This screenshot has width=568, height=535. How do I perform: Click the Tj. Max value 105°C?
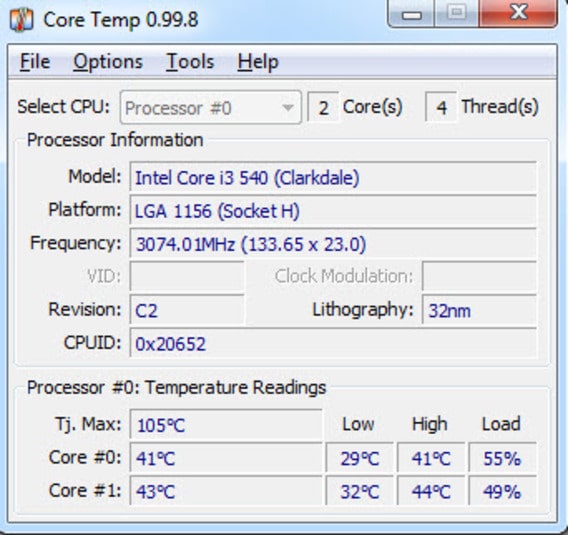(x=226, y=424)
